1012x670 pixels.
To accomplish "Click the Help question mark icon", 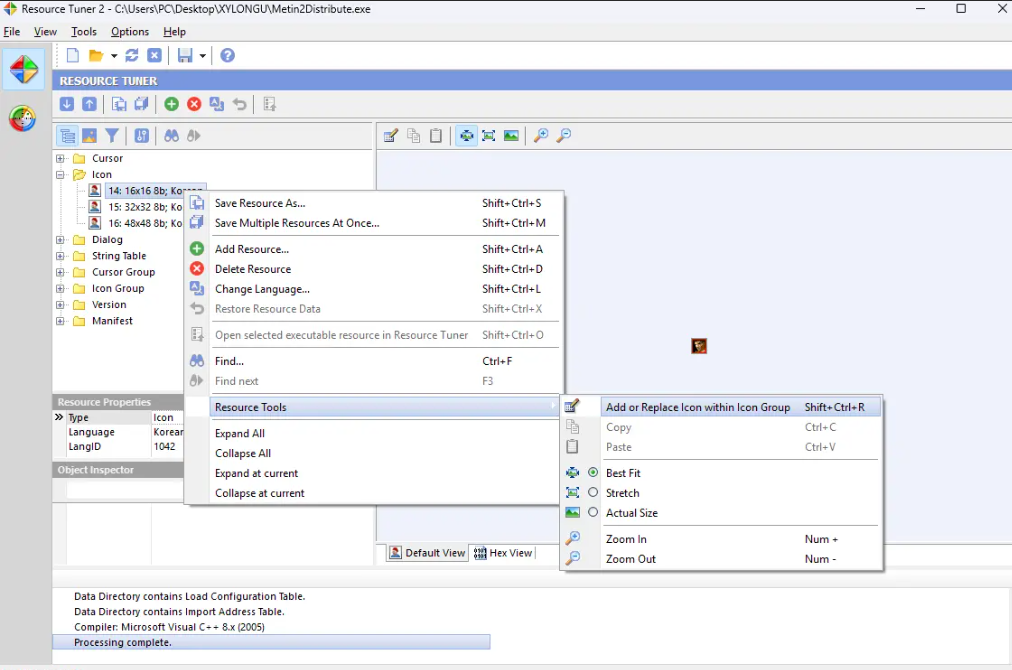I will 228,56.
